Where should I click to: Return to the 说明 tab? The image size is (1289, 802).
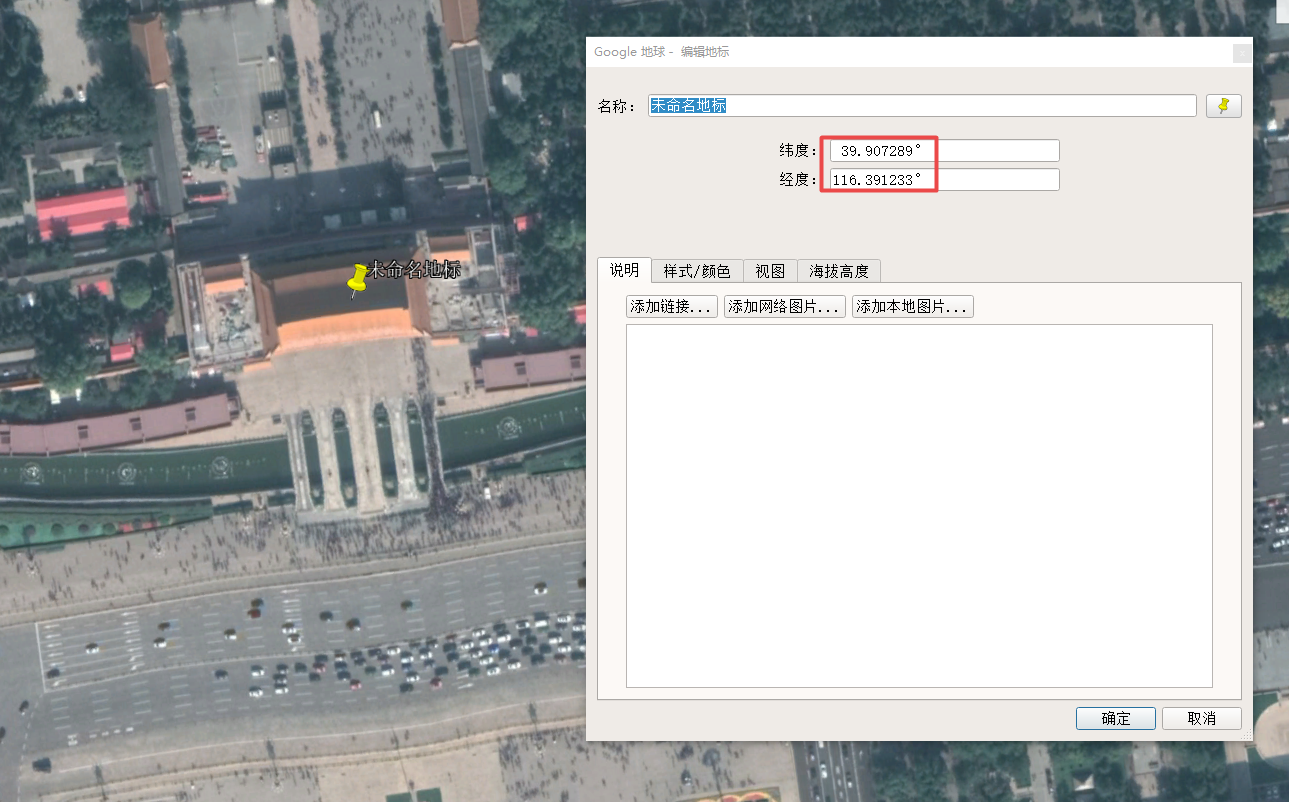(x=624, y=270)
